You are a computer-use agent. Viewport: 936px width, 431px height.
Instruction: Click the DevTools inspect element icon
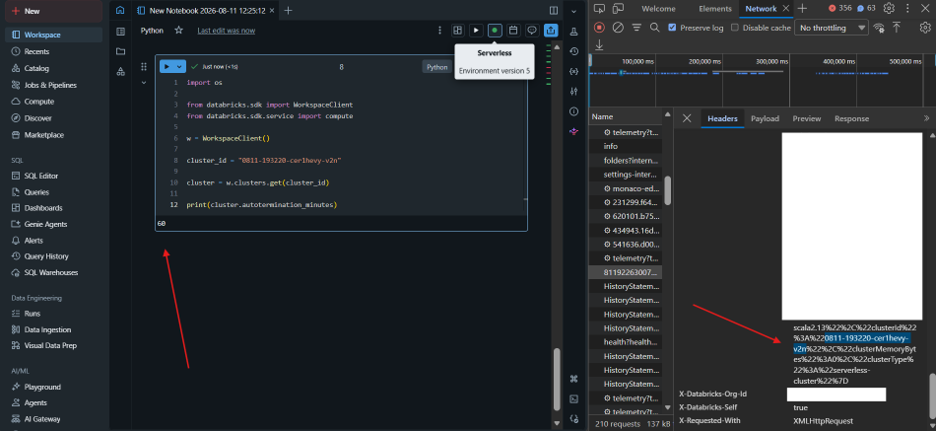(x=600, y=8)
